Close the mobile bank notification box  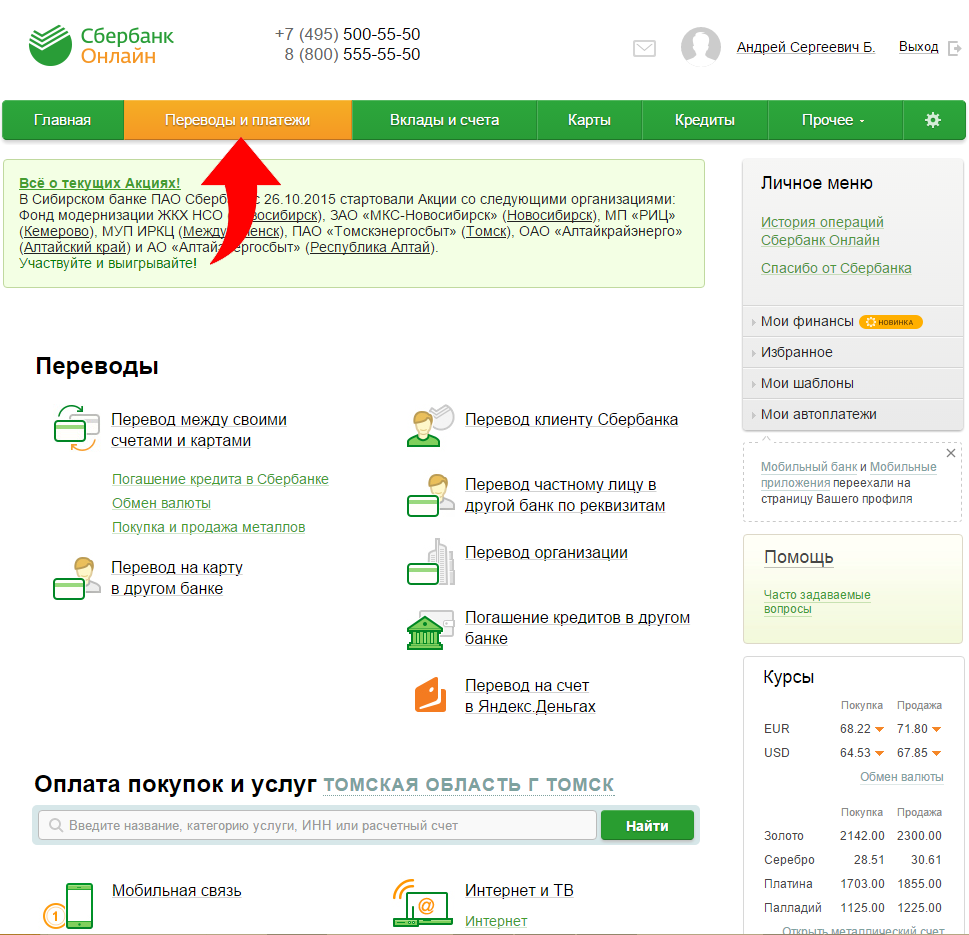click(x=951, y=453)
